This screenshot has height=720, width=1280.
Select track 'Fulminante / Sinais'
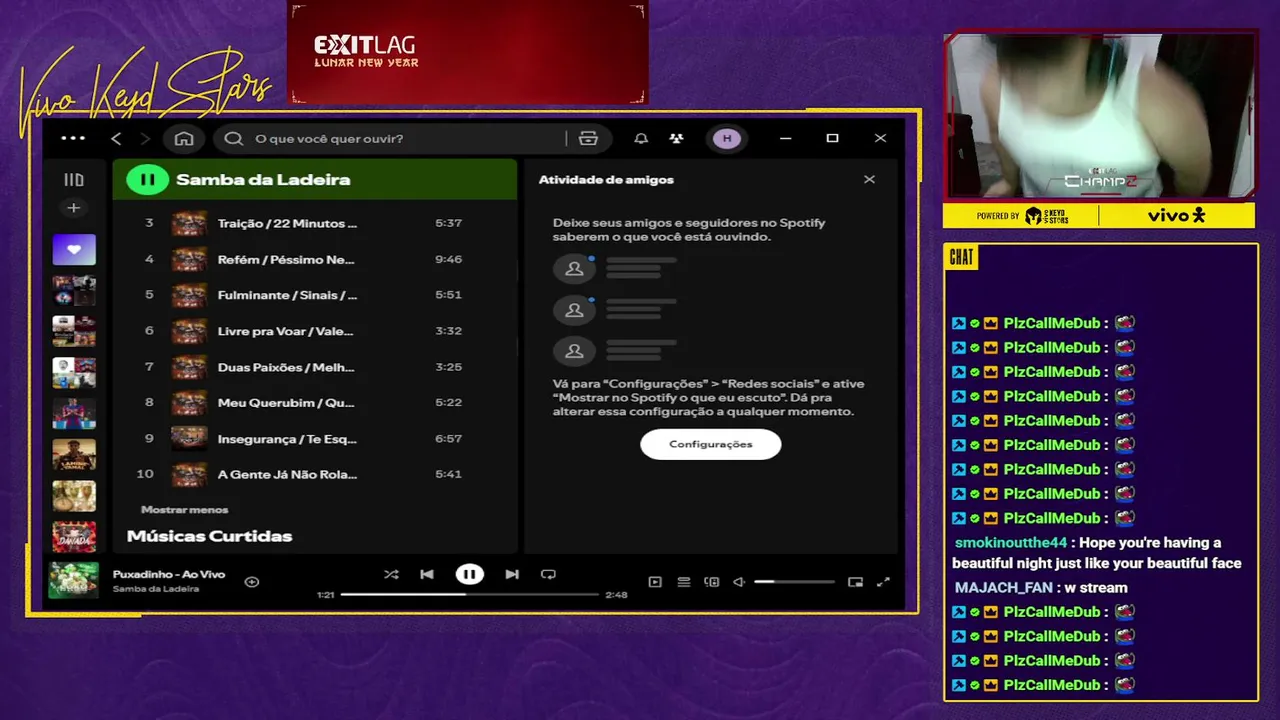[x=287, y=295]
